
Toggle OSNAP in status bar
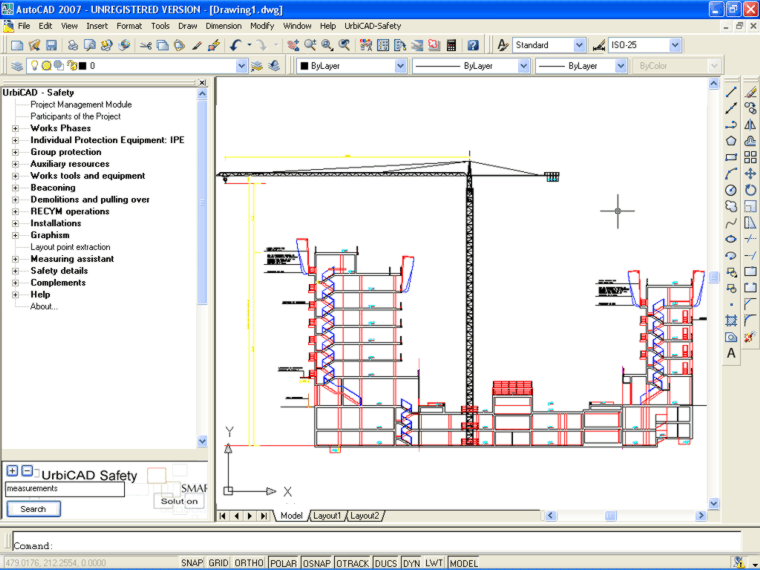317,563
